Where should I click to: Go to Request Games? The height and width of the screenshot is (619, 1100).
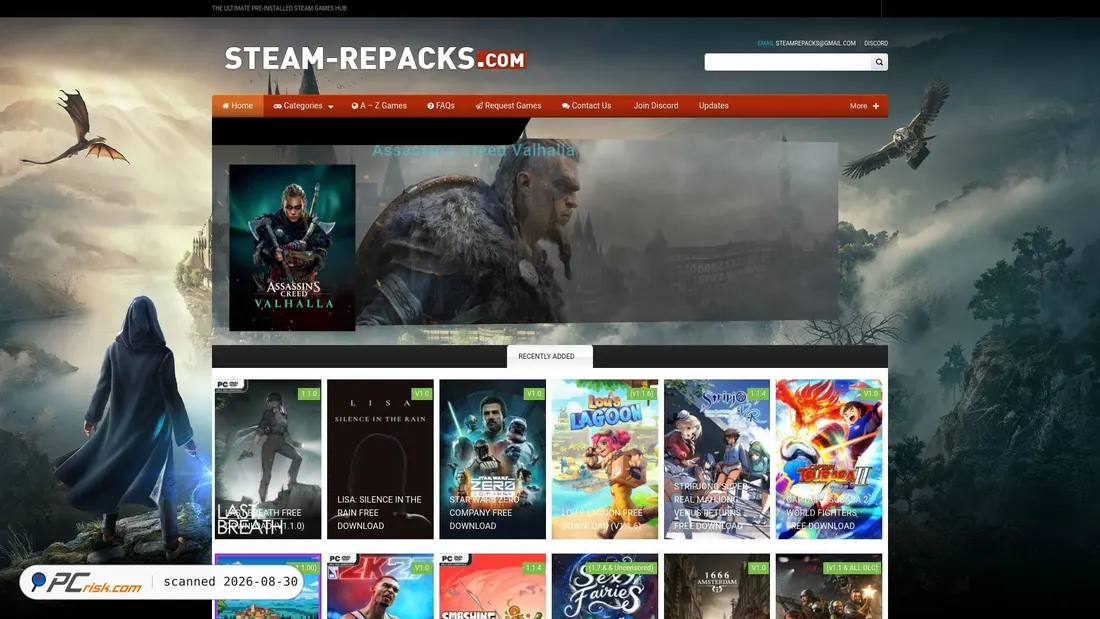tap(508, 106)
